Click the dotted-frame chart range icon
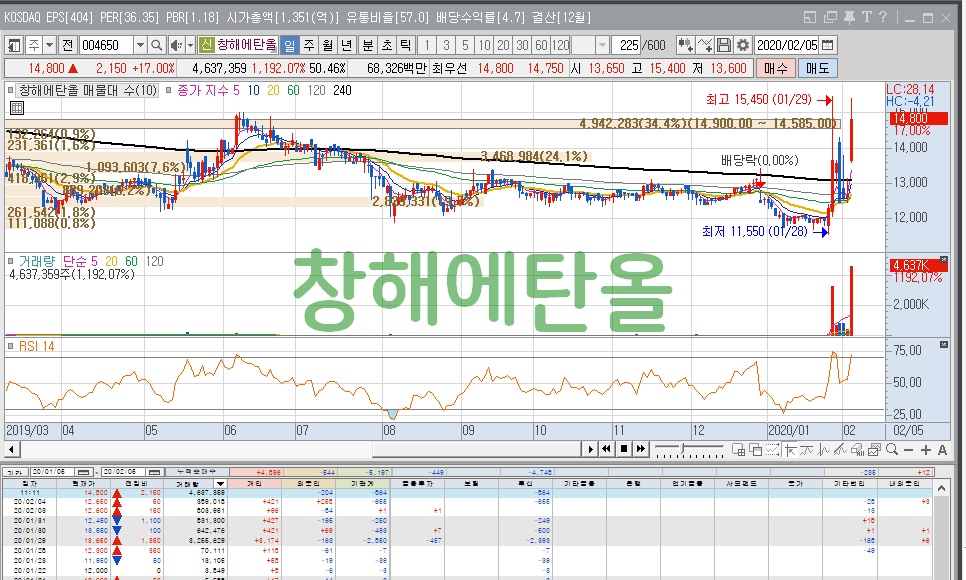 click(772, 450)
